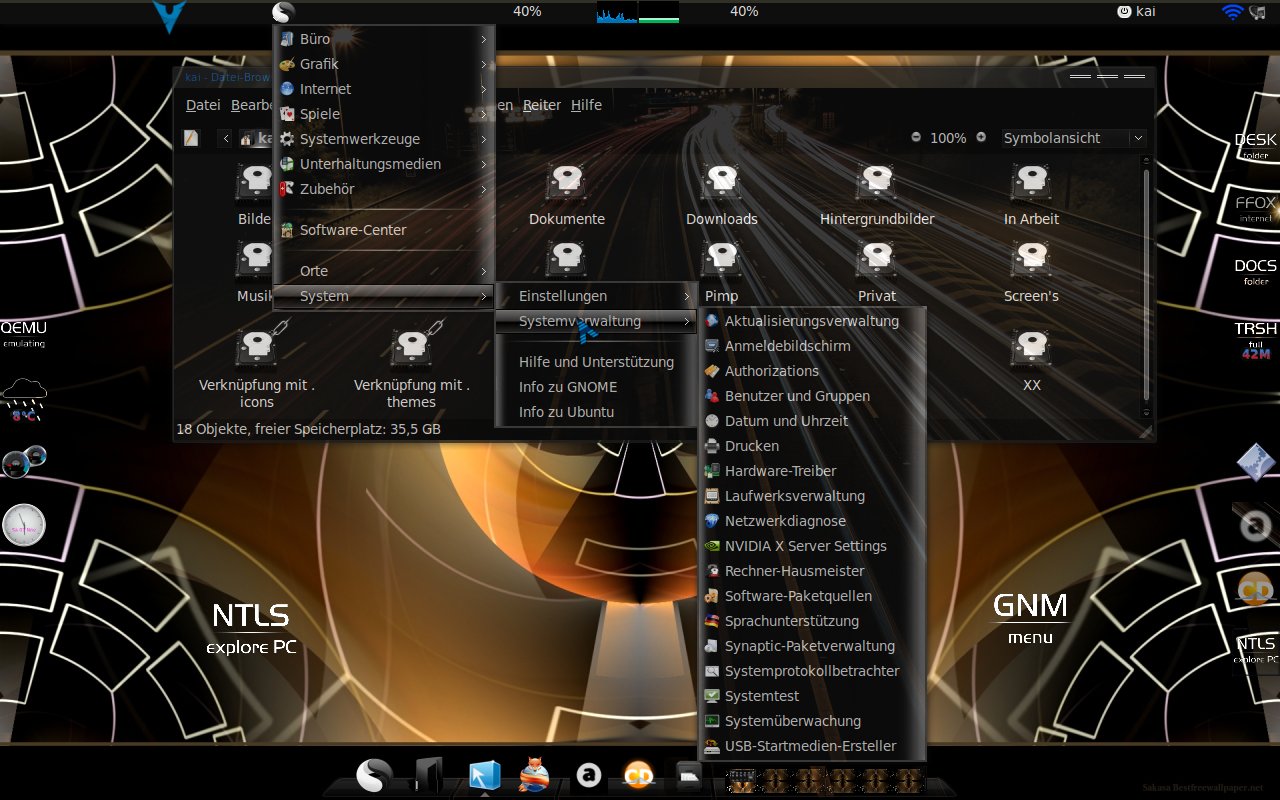
Task: Click the Systemüberwachung icon
Action: [x=712, y=721]
